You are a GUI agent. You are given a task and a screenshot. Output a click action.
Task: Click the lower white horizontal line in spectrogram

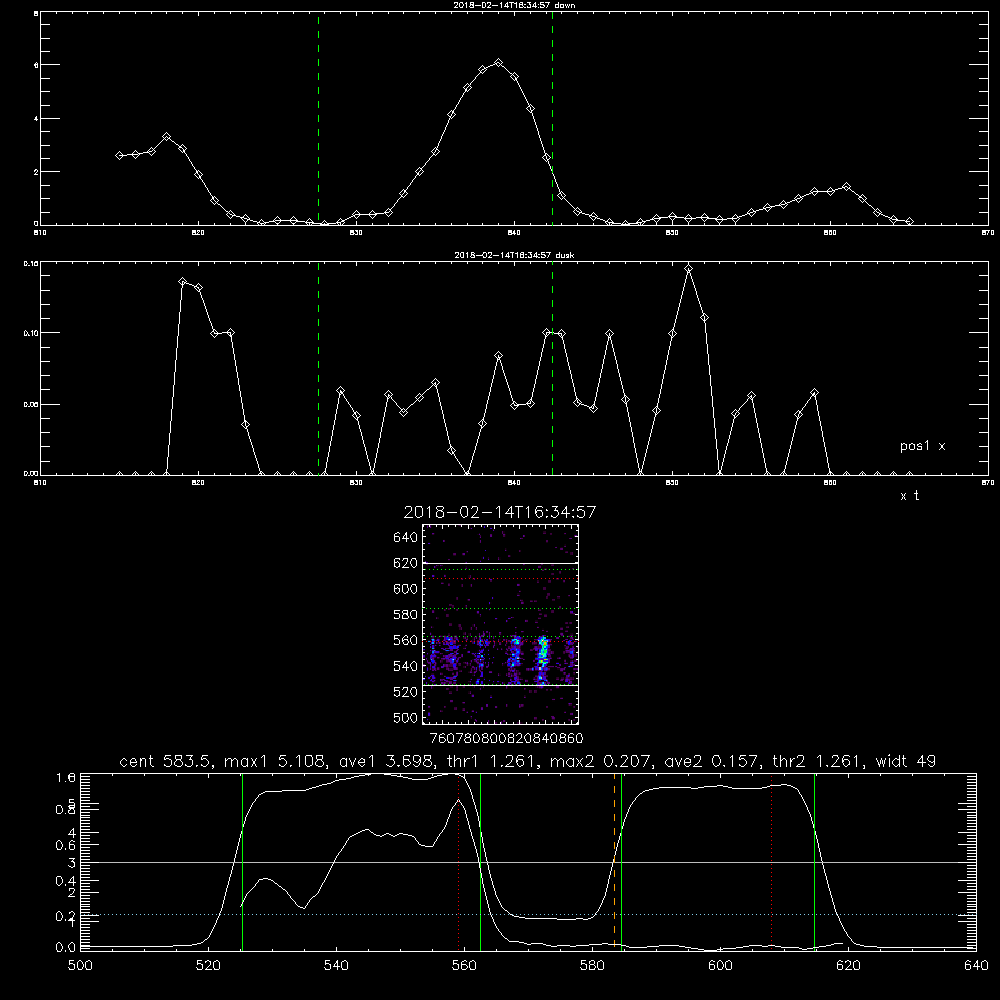500,685
